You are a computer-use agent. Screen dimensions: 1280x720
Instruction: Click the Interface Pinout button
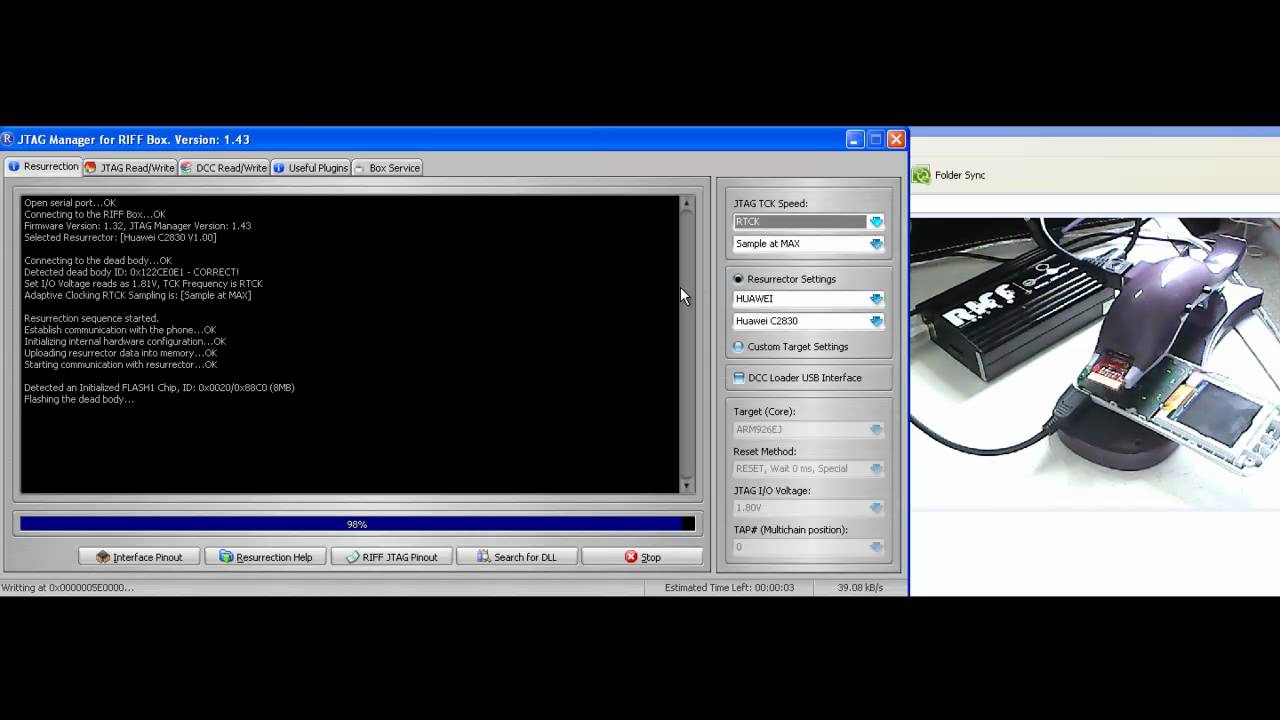point(139,557)
